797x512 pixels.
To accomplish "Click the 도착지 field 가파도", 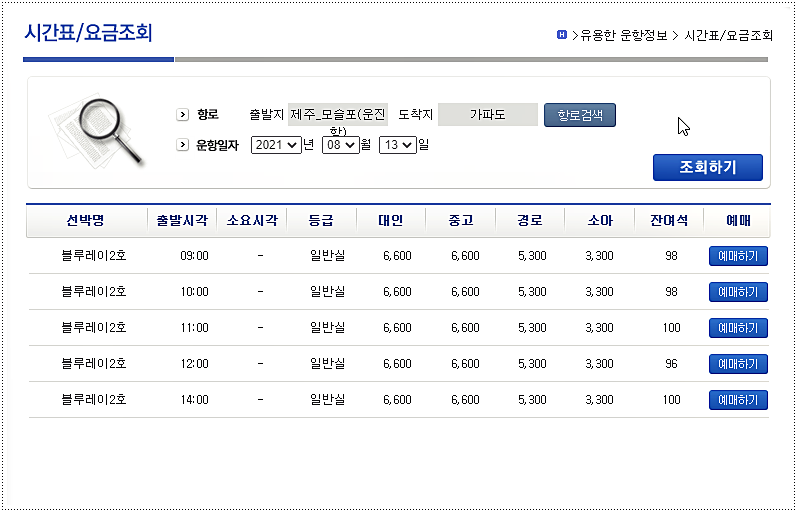I will coord(487,115).
